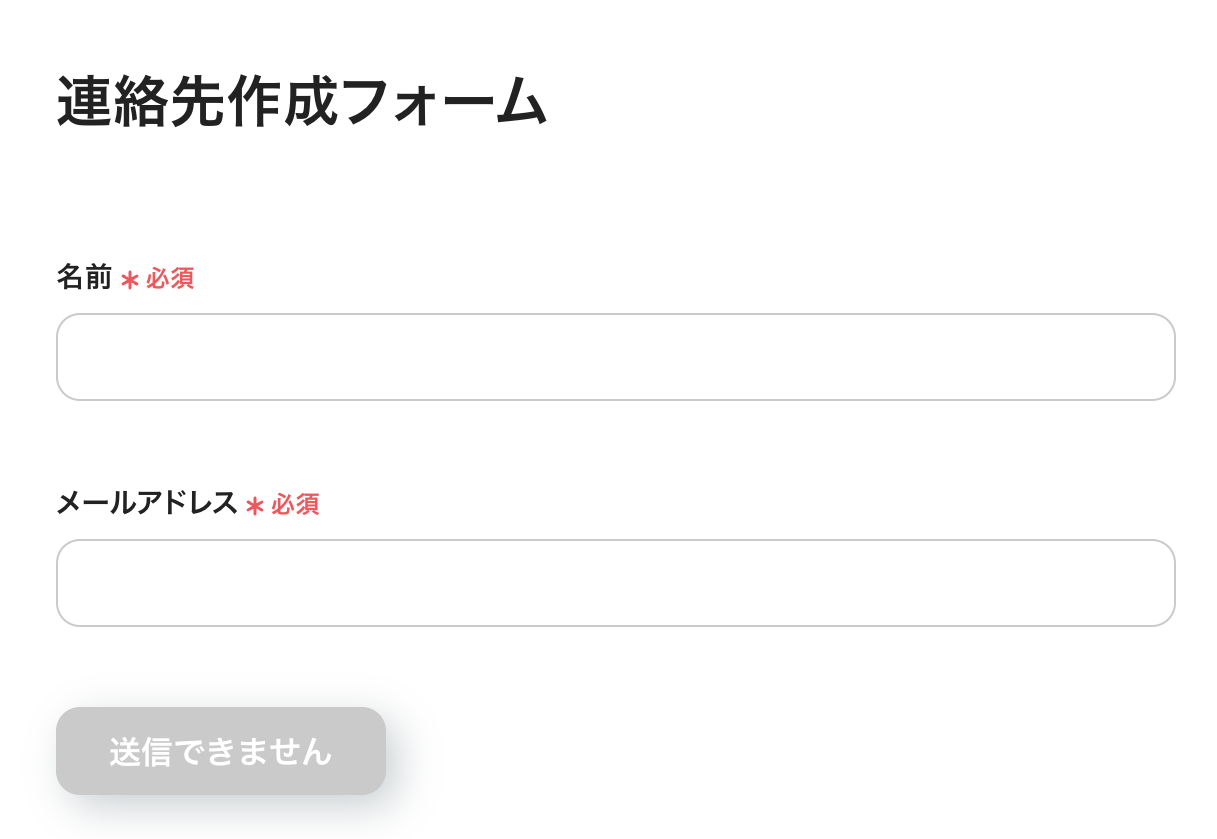This screenshot has height=839, width=1217.
Task: Place cursor in the first required field
Action: (x=615, y=357)
